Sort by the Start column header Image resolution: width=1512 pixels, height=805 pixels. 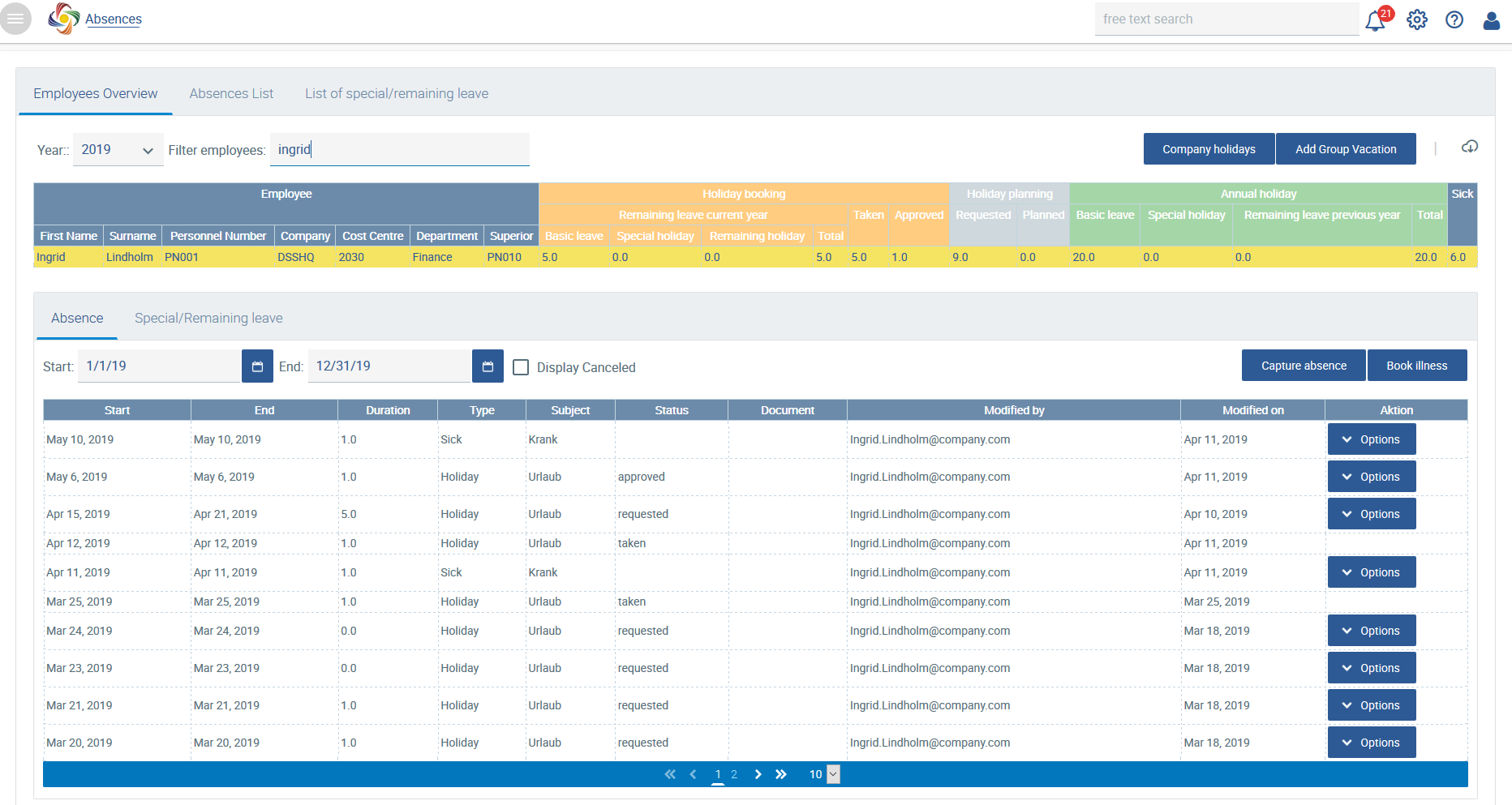pos(117,410)
